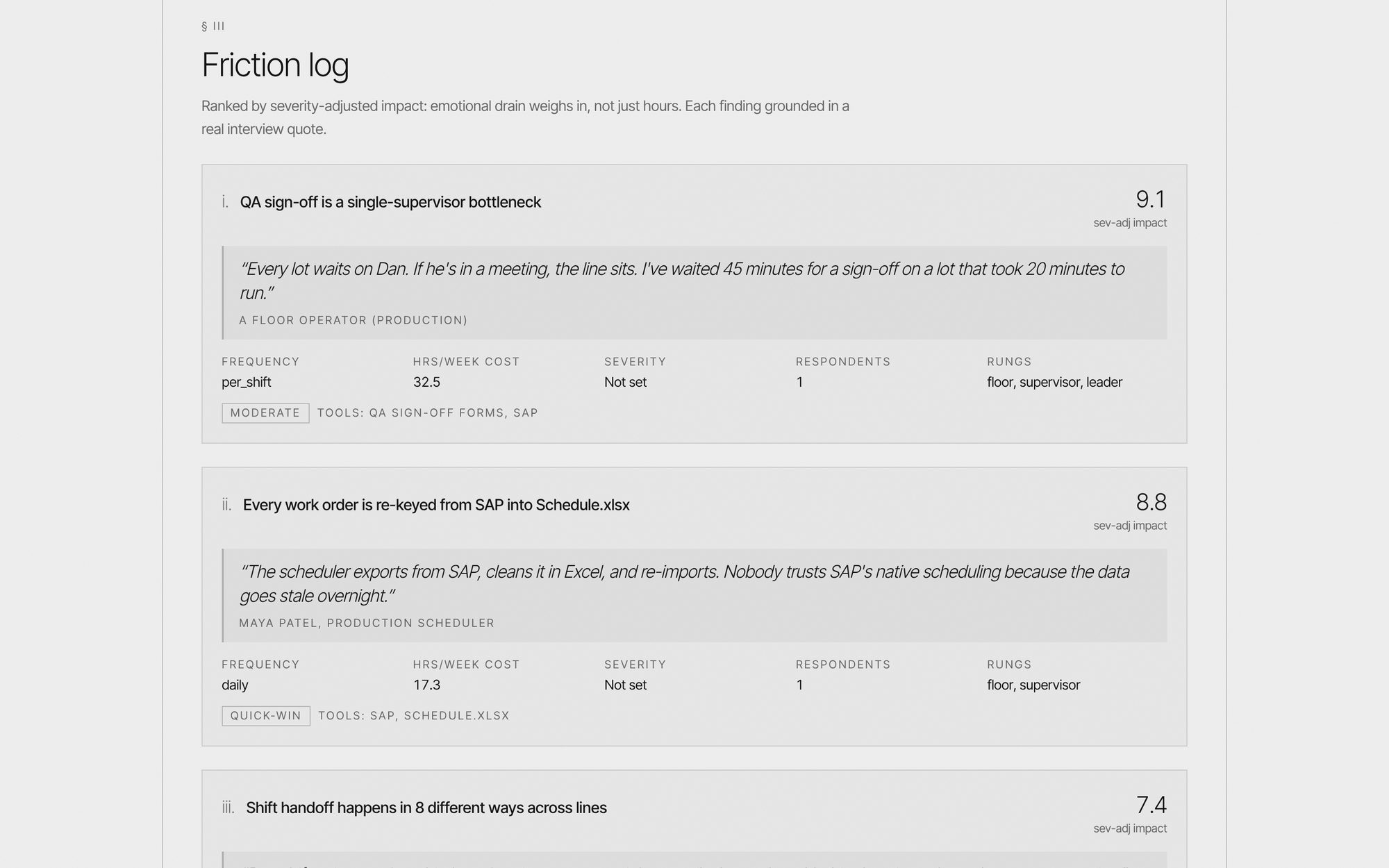1389x868 pixels.
Task: Click the "Friction log" section heading
Action: click(275, 65)
